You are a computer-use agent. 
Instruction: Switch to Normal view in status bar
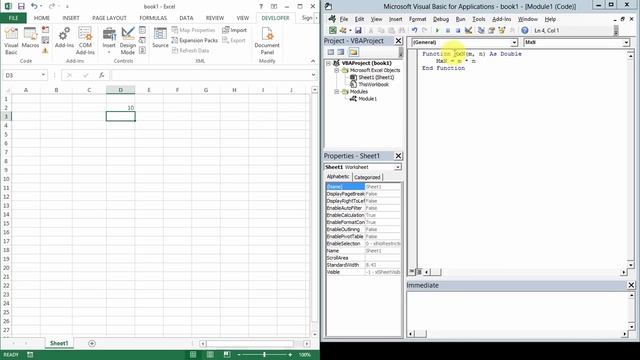click(x=193, y=355)
